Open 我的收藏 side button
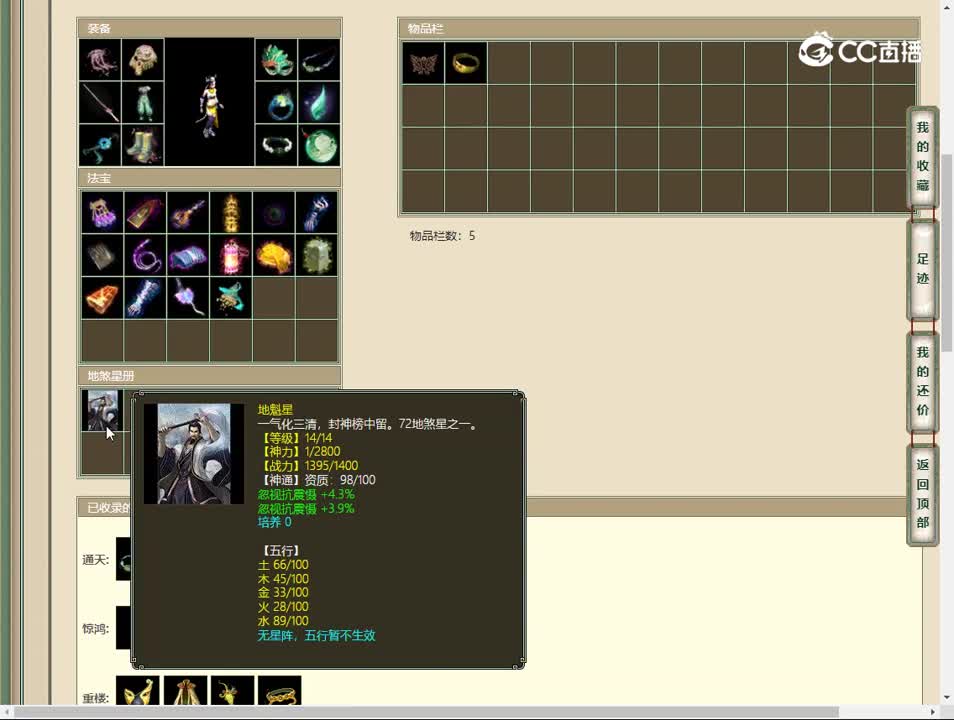The image size is (954, 720). pos(922,157)
